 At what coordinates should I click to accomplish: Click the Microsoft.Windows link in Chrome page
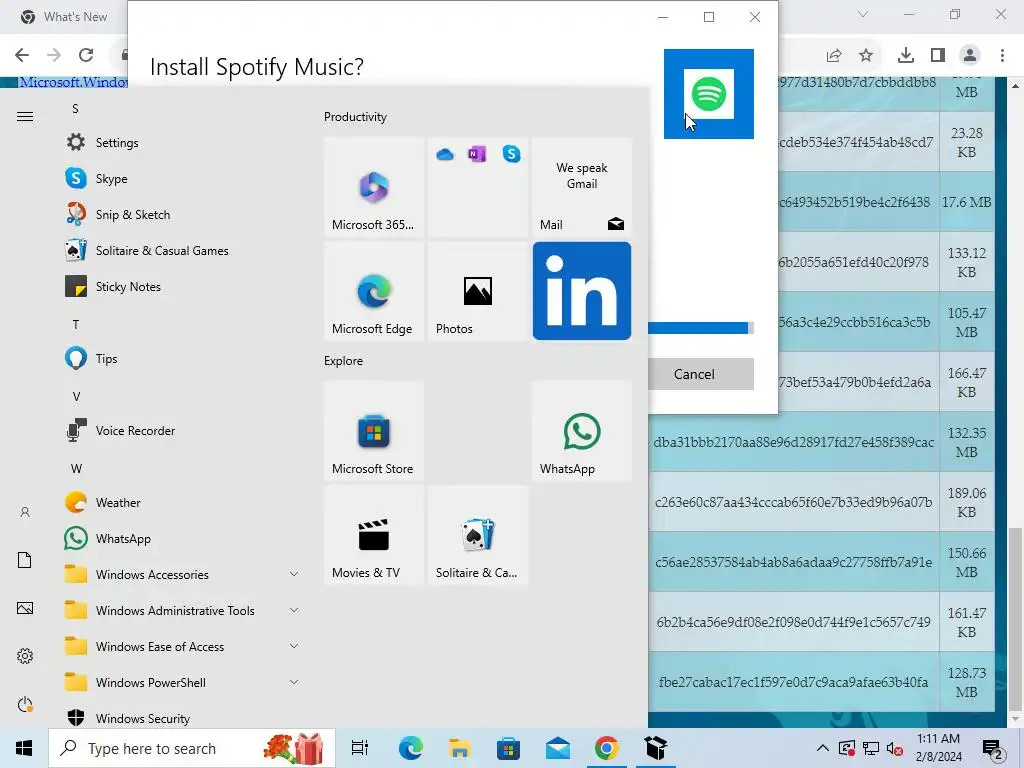click(x=73, y=82)
